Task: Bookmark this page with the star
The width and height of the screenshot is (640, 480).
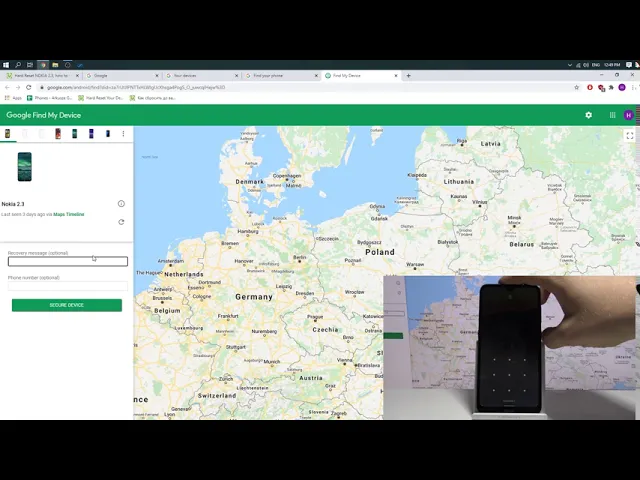Action: click(x=576, y=87)
